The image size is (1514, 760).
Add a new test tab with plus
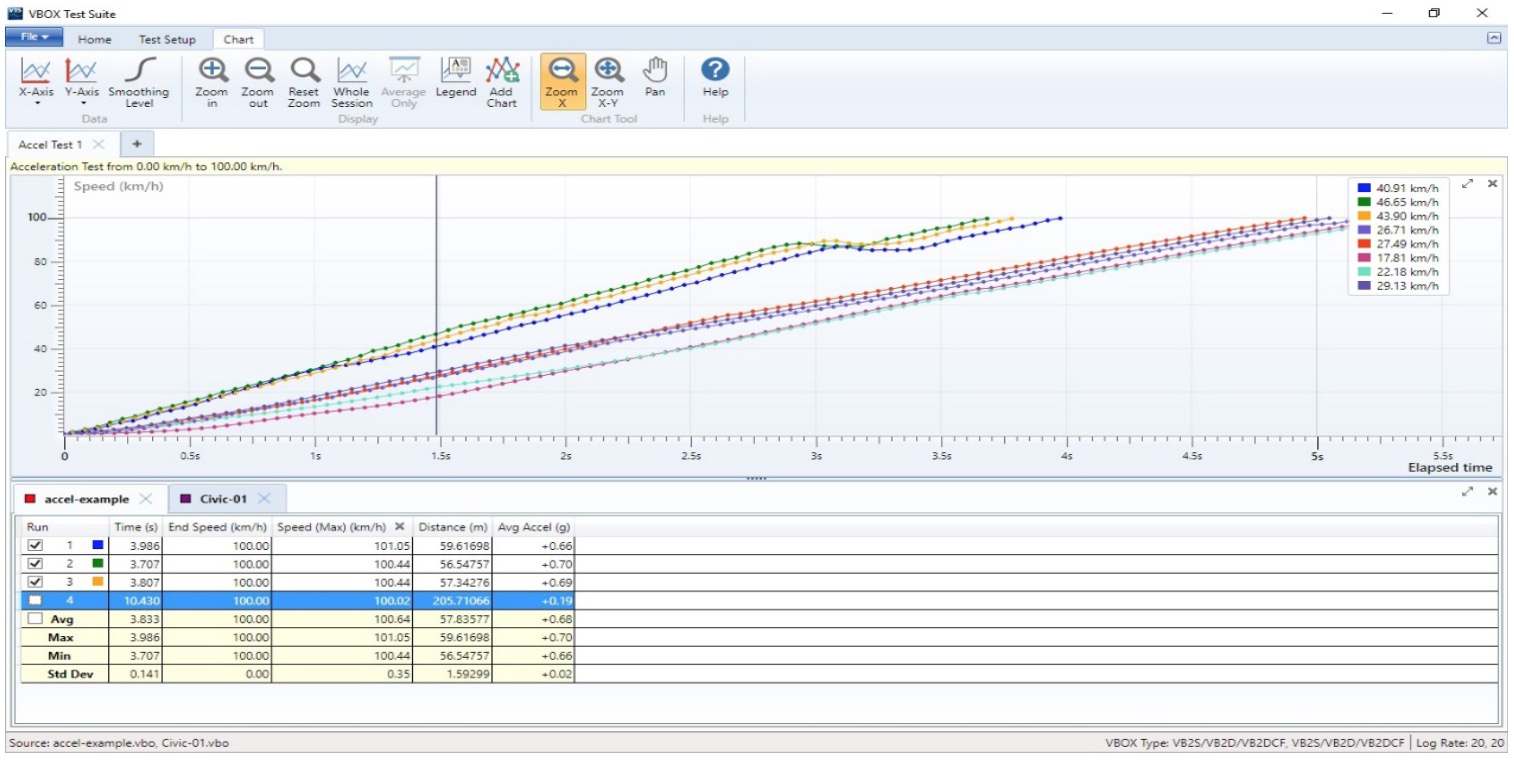click(x=137, y=144)
